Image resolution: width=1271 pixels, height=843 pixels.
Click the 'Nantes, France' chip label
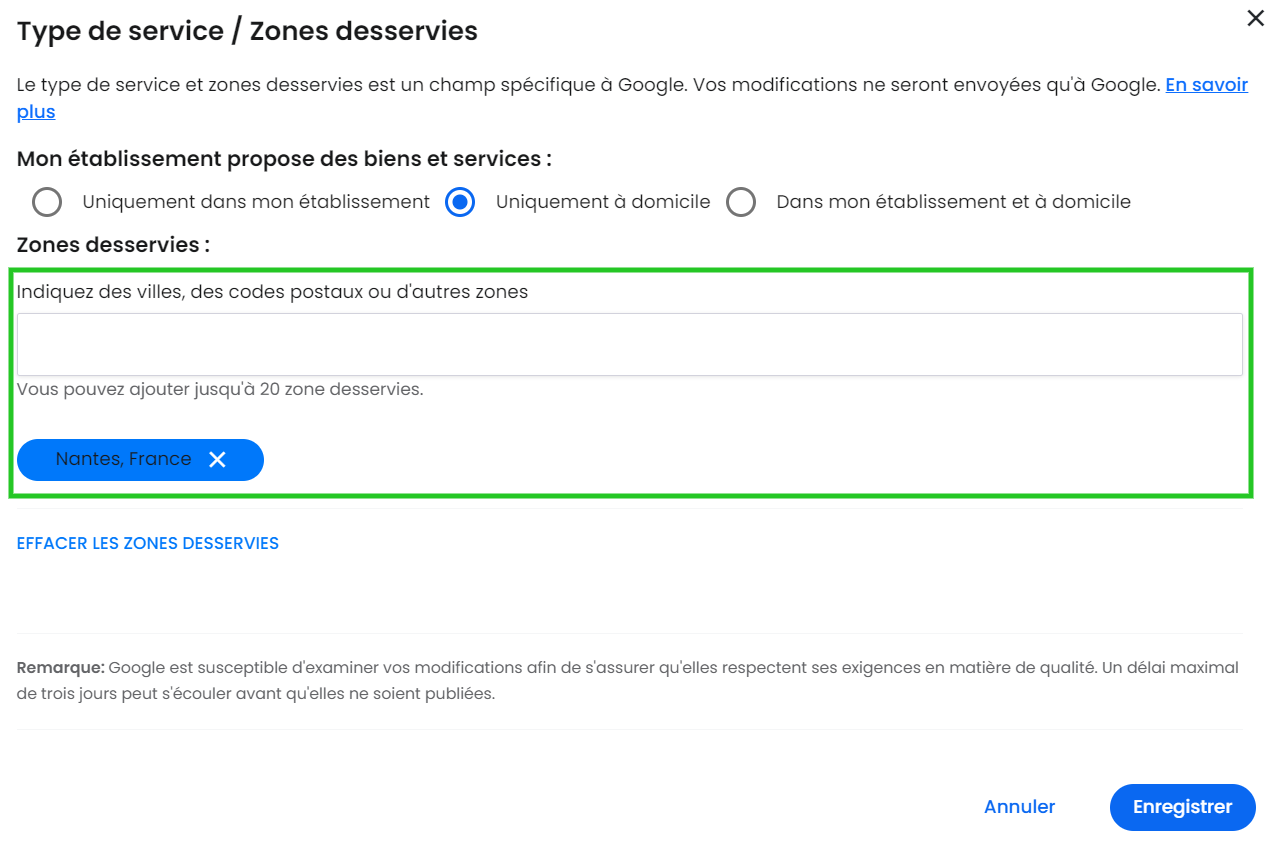click(123, 460)
